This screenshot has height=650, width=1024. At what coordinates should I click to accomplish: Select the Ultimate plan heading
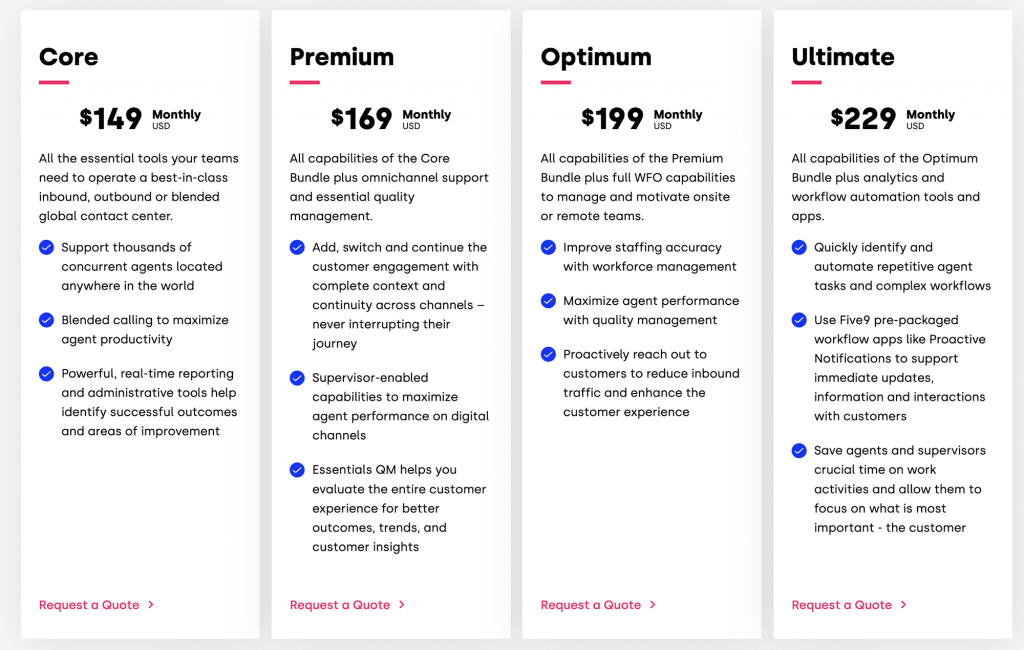(x=843, y=57)
